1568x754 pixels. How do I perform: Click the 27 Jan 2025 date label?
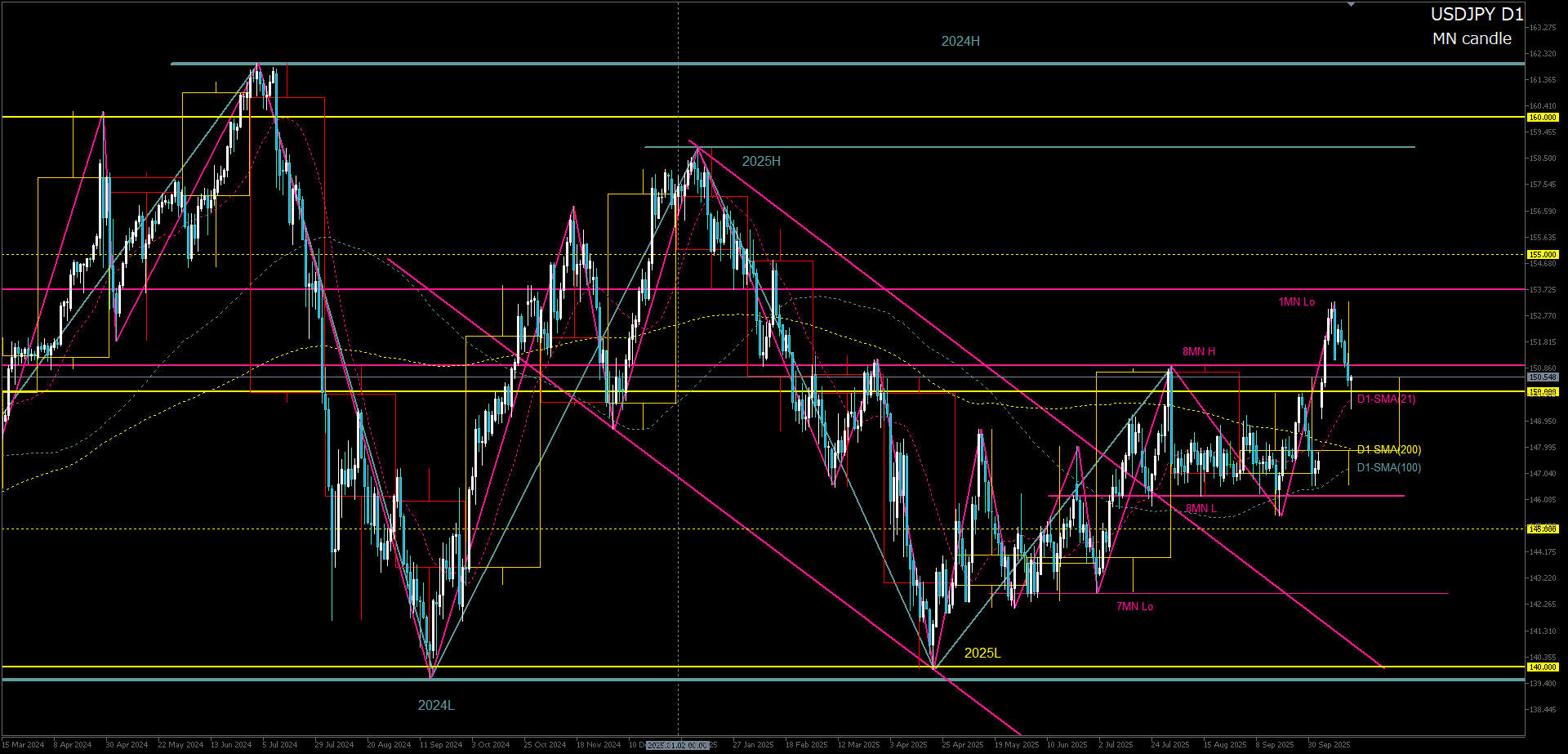point(753,745)
